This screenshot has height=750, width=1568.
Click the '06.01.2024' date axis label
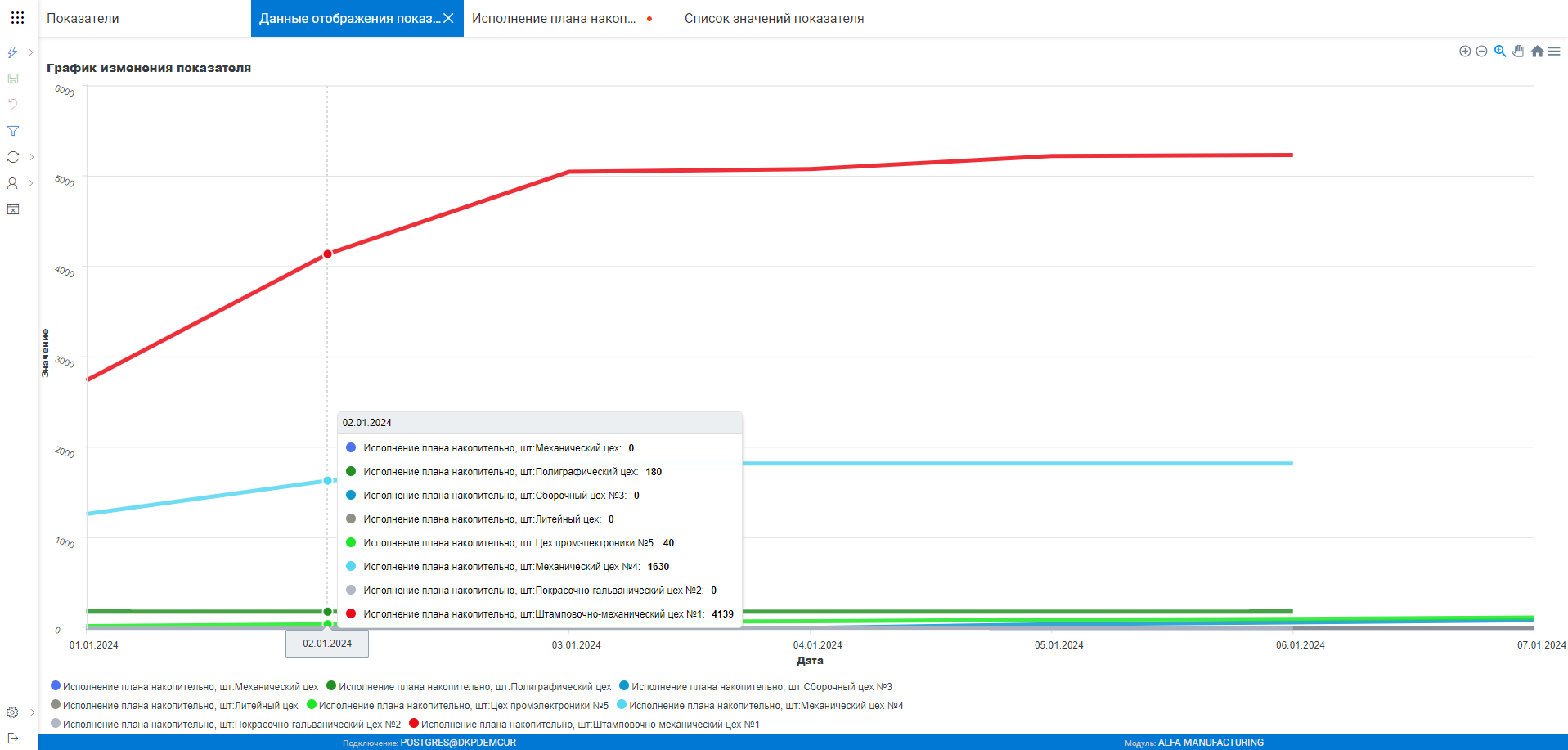pos(1301,645)
